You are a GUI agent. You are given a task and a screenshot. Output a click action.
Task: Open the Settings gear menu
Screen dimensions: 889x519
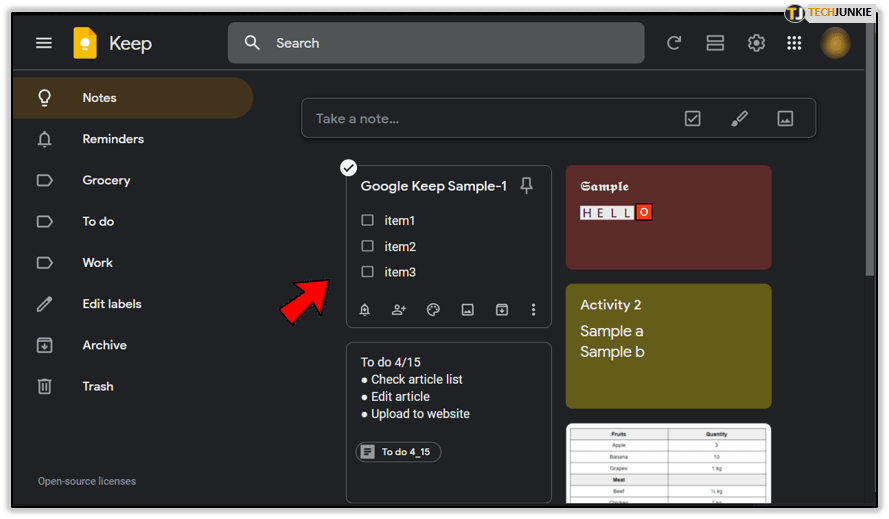756,43
